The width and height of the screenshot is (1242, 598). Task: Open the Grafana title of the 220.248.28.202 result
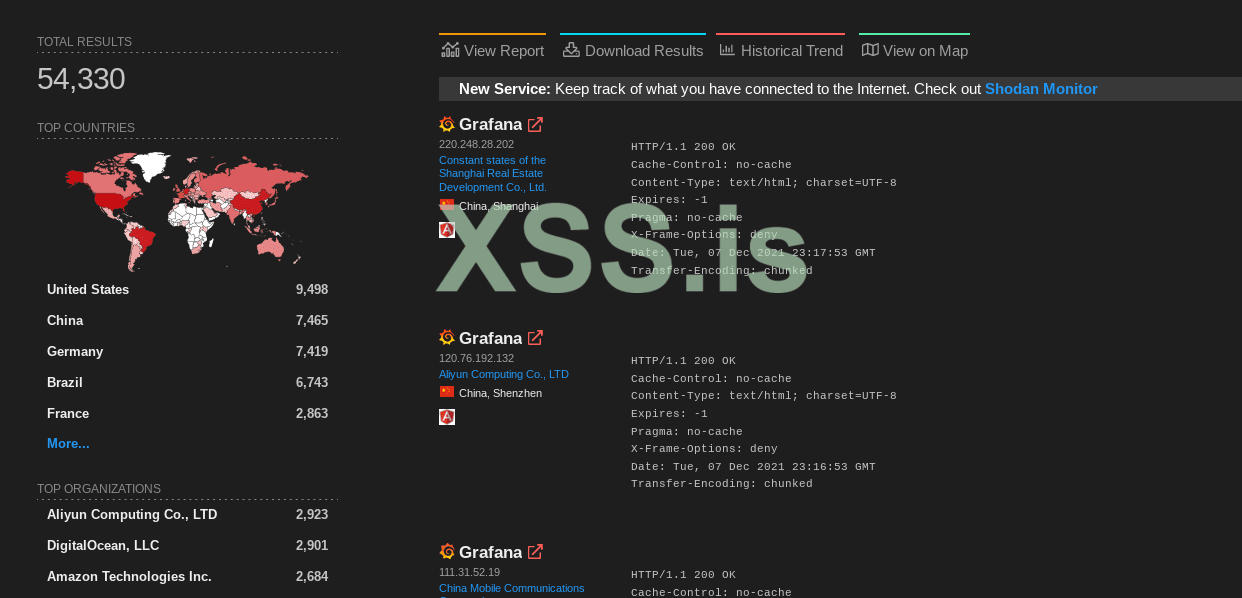490,125
